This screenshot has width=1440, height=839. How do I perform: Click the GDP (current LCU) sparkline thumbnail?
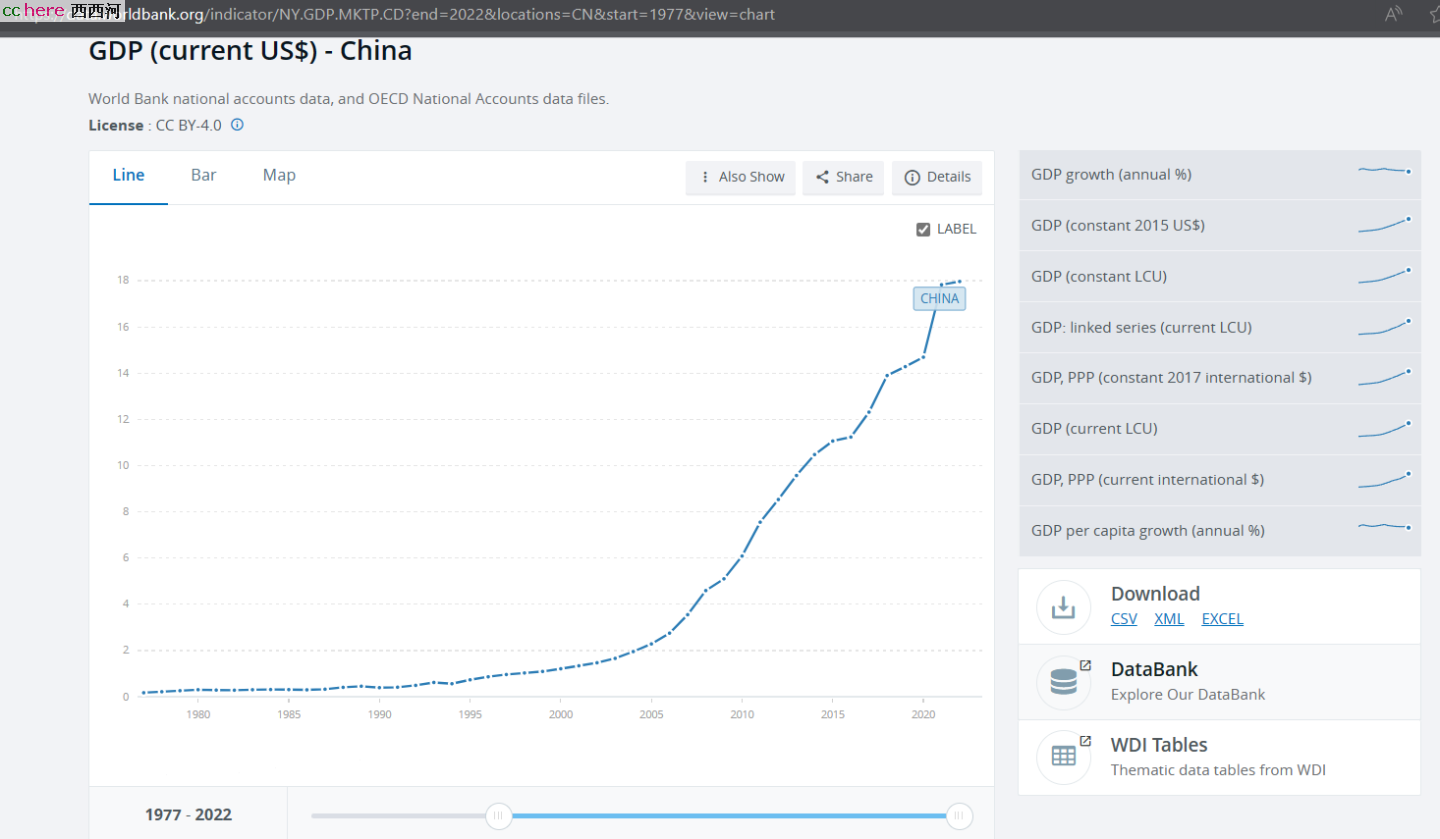click(x=1384, y=429)
